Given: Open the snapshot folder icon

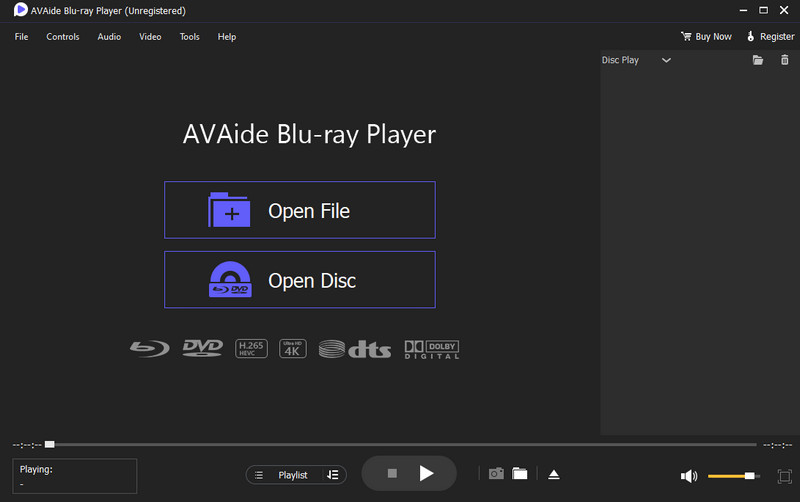Looking at the screenshot, I should 520,474.
